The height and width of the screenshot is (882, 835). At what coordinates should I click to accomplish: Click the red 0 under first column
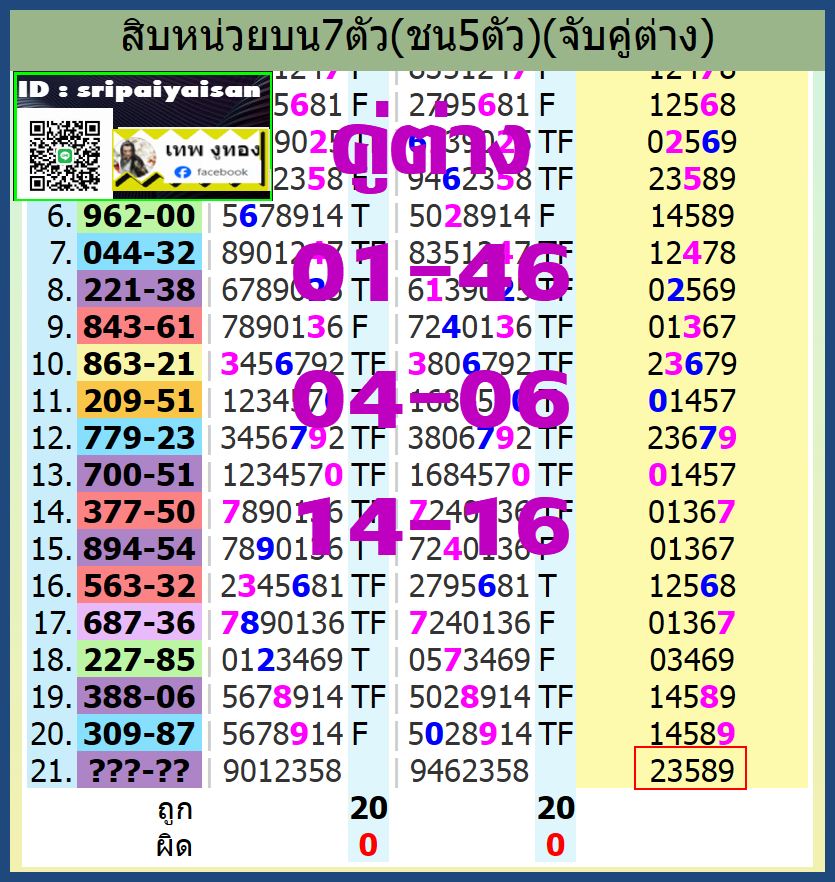point(368,846)
